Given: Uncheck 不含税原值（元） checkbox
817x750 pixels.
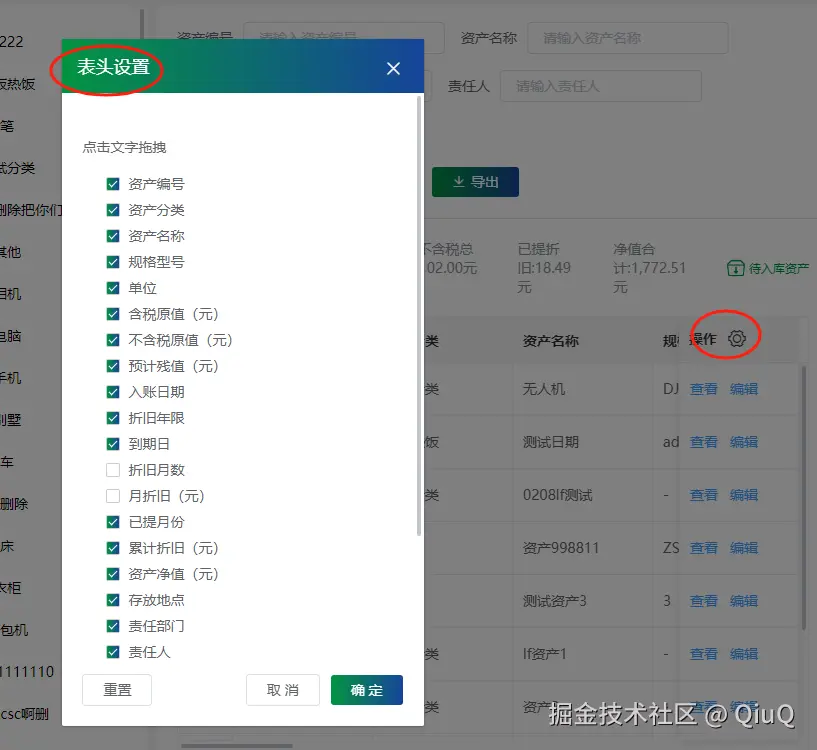Looking at the screenshot, I should click(x=113, y=340).
